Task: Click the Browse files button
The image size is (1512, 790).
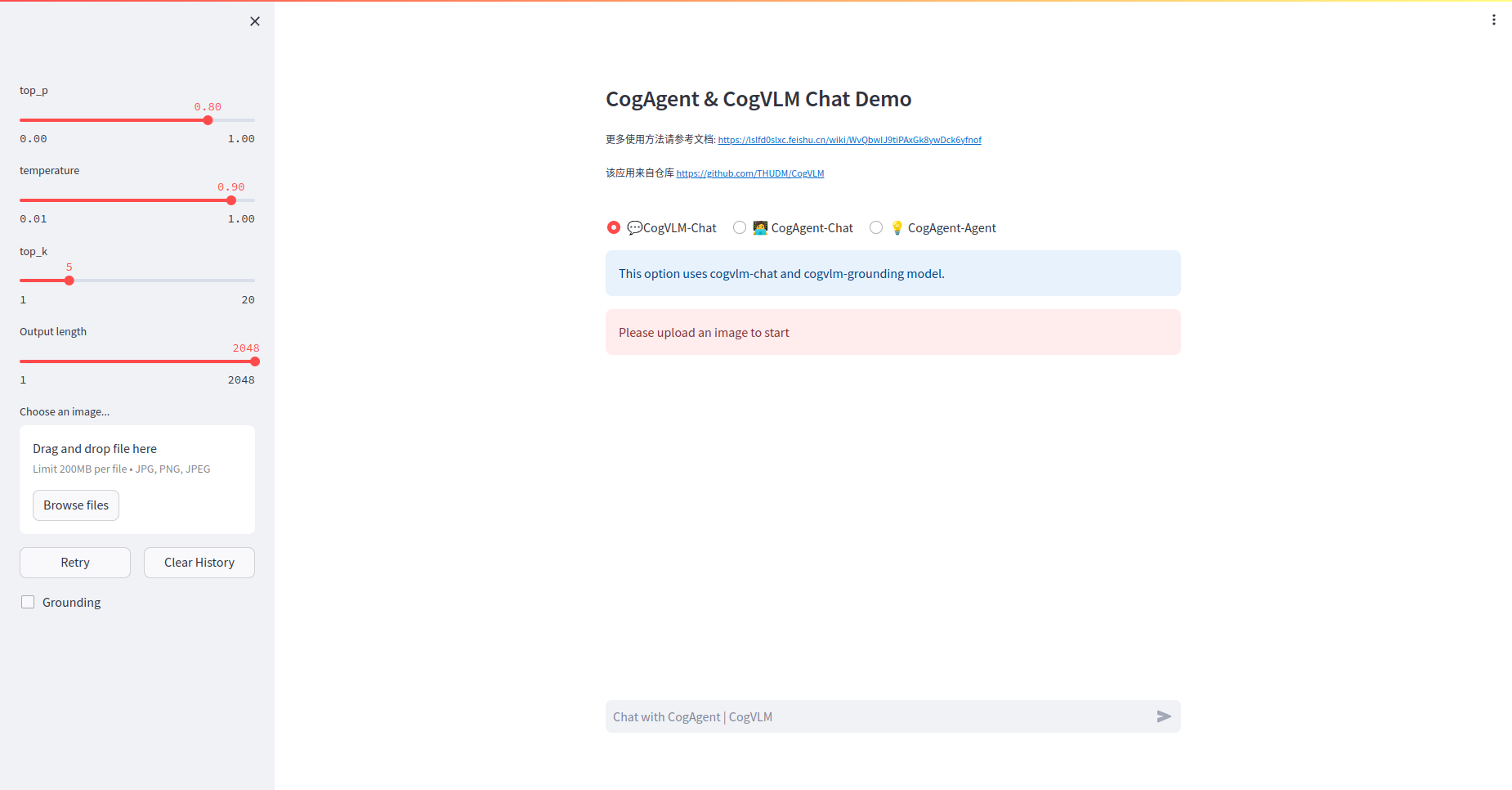Action: tap(76, 505)
